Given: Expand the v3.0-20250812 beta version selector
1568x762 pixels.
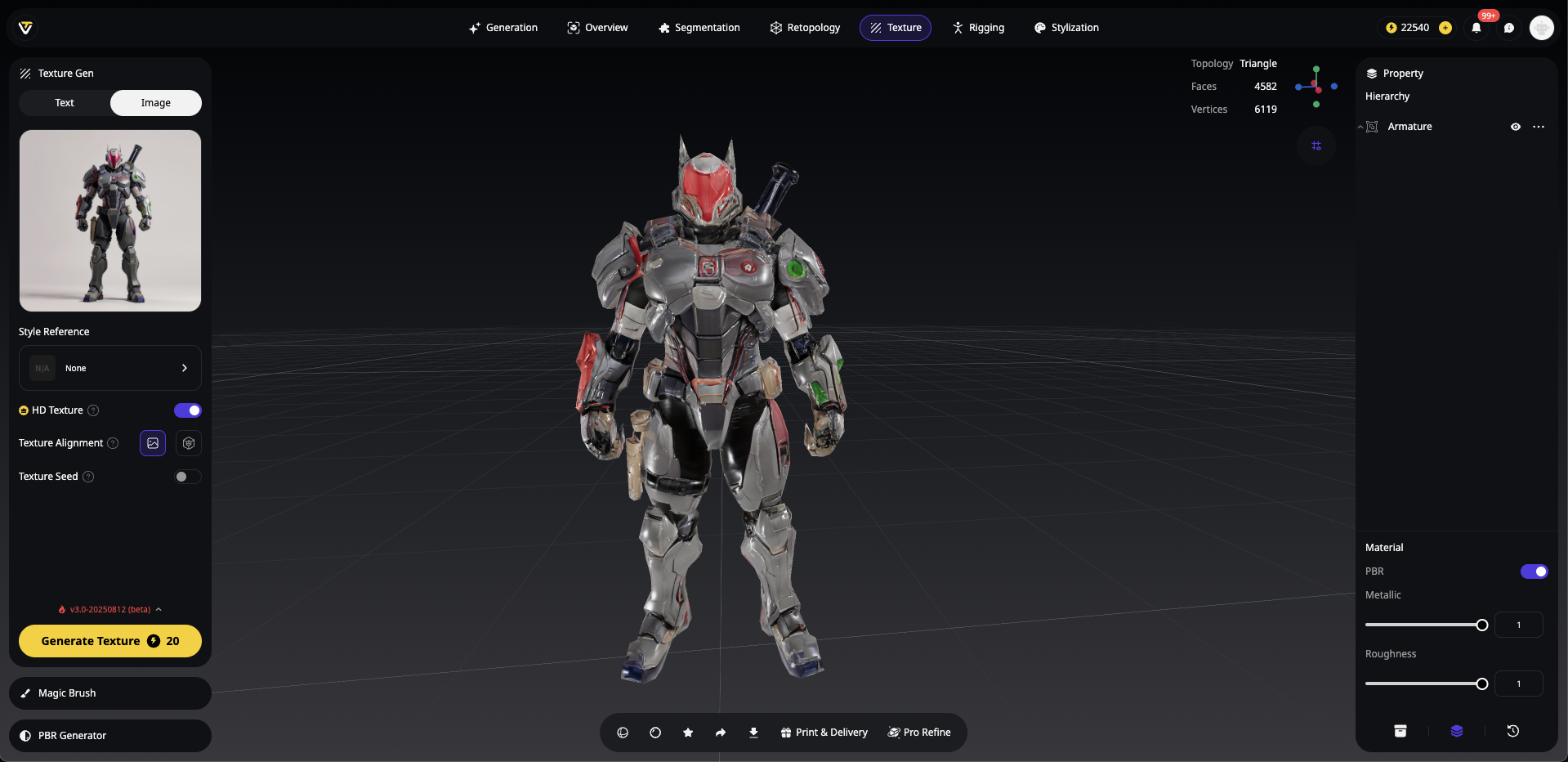Looking at the screenshot, I should [110, 609].
